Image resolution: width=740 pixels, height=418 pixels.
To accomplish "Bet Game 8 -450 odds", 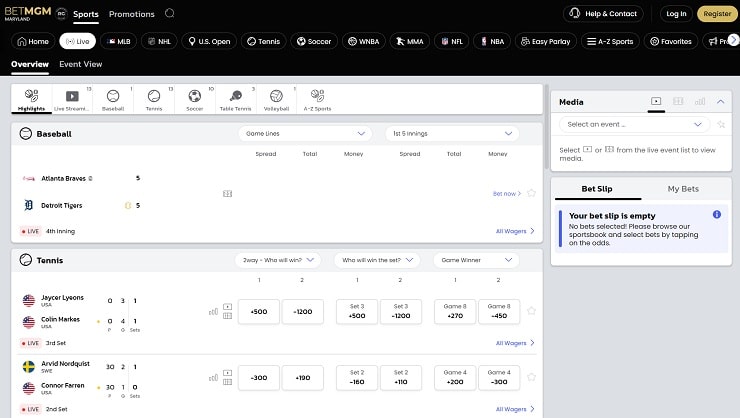I will point(499,311).
